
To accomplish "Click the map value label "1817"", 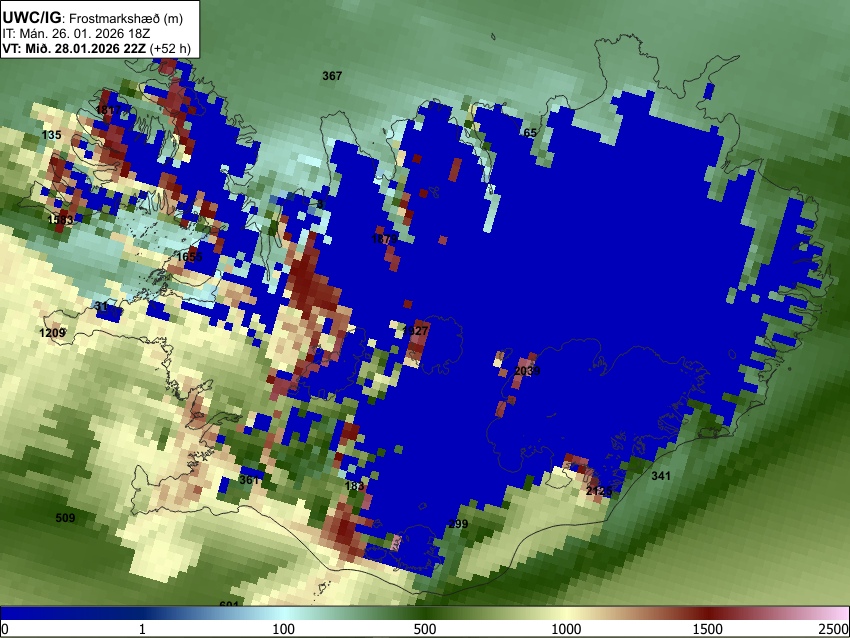I will click(108, 110).
